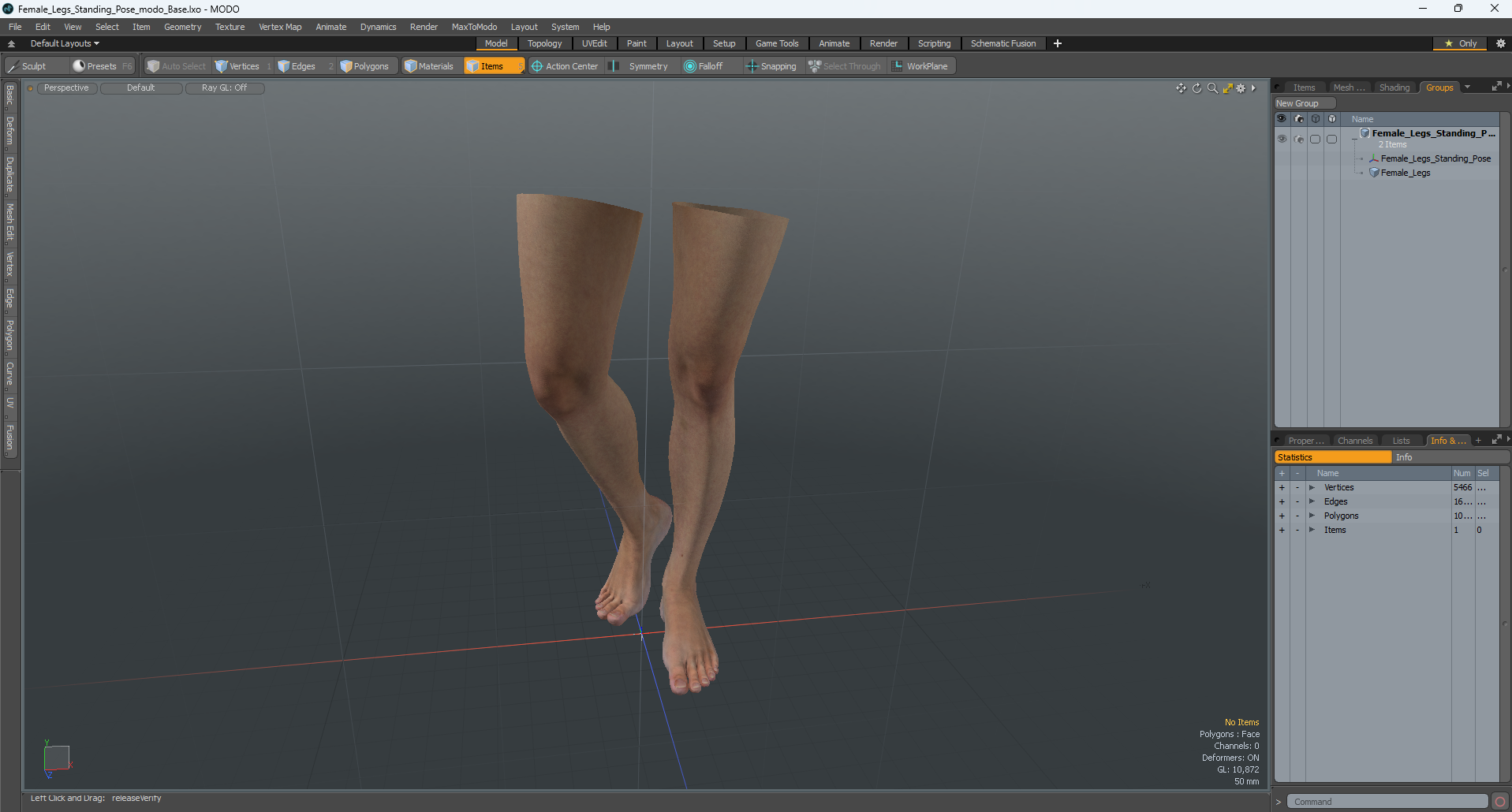Expand the Info panel to full size
The image size is (1512, 812).
click(1496, 440)
